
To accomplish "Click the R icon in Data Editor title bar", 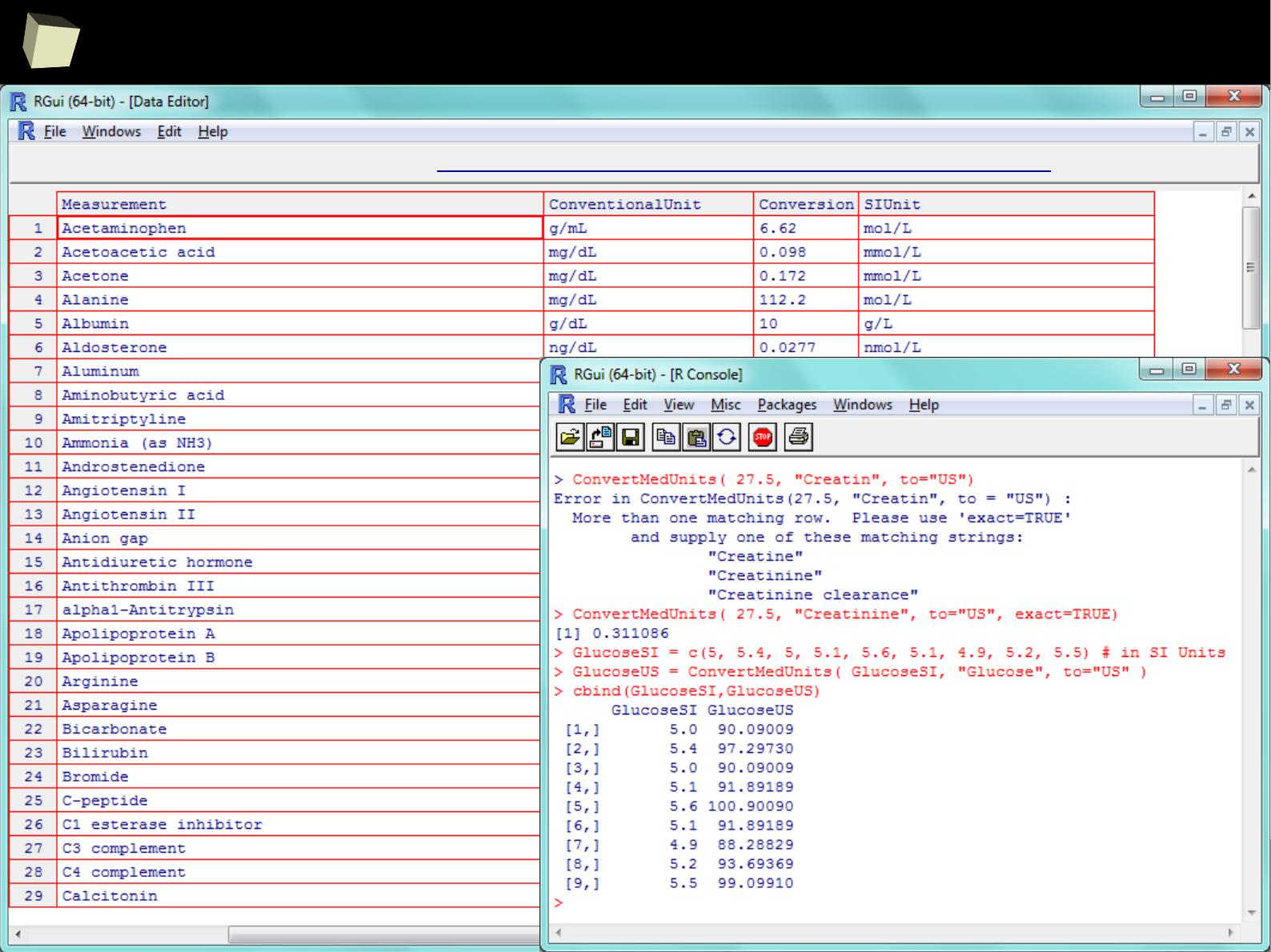I will tap(18, 102).
